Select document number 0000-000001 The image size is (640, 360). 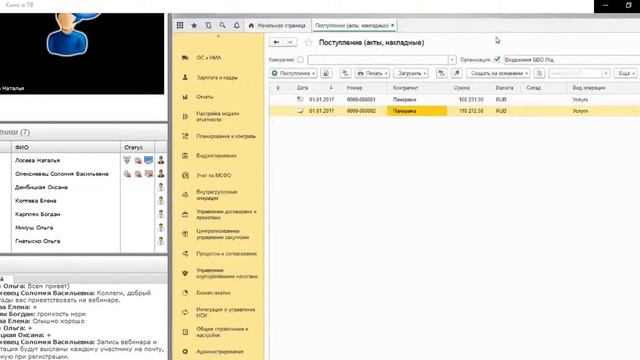[x=361, y=99]
